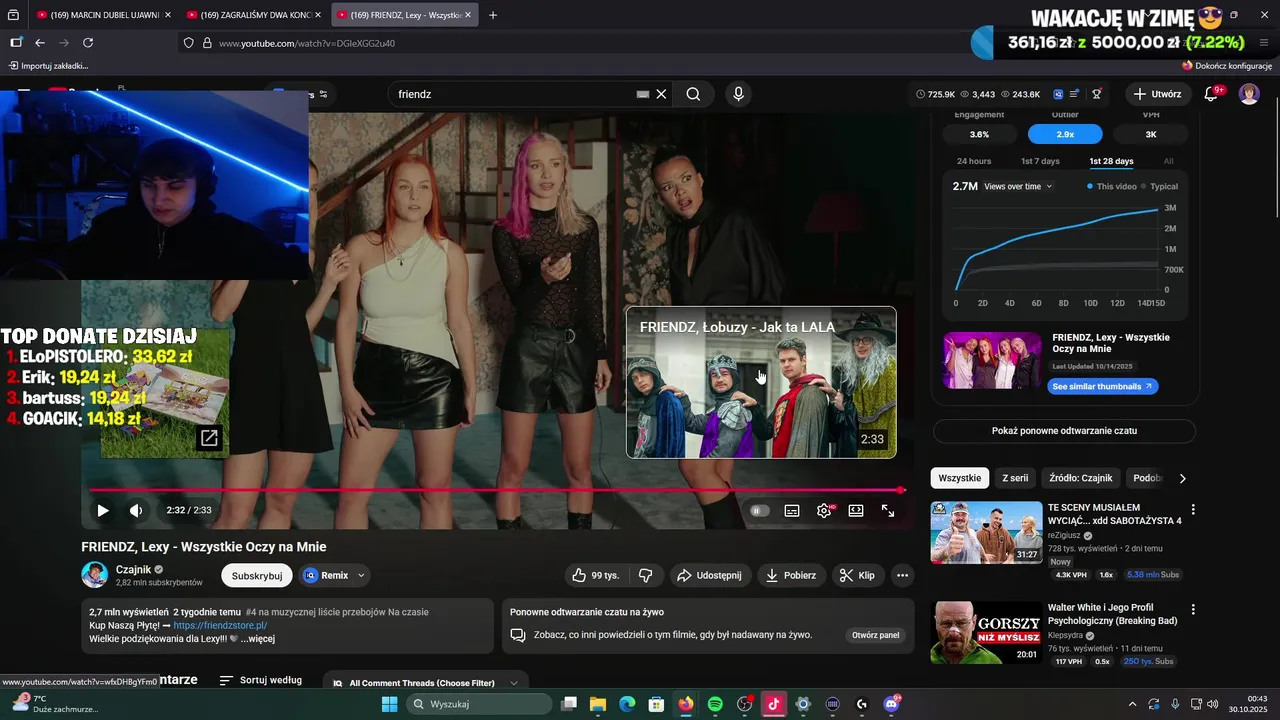Screen dimensions: 1280x720
Task: Click the Pobierz download button
Action: (791, 575)
